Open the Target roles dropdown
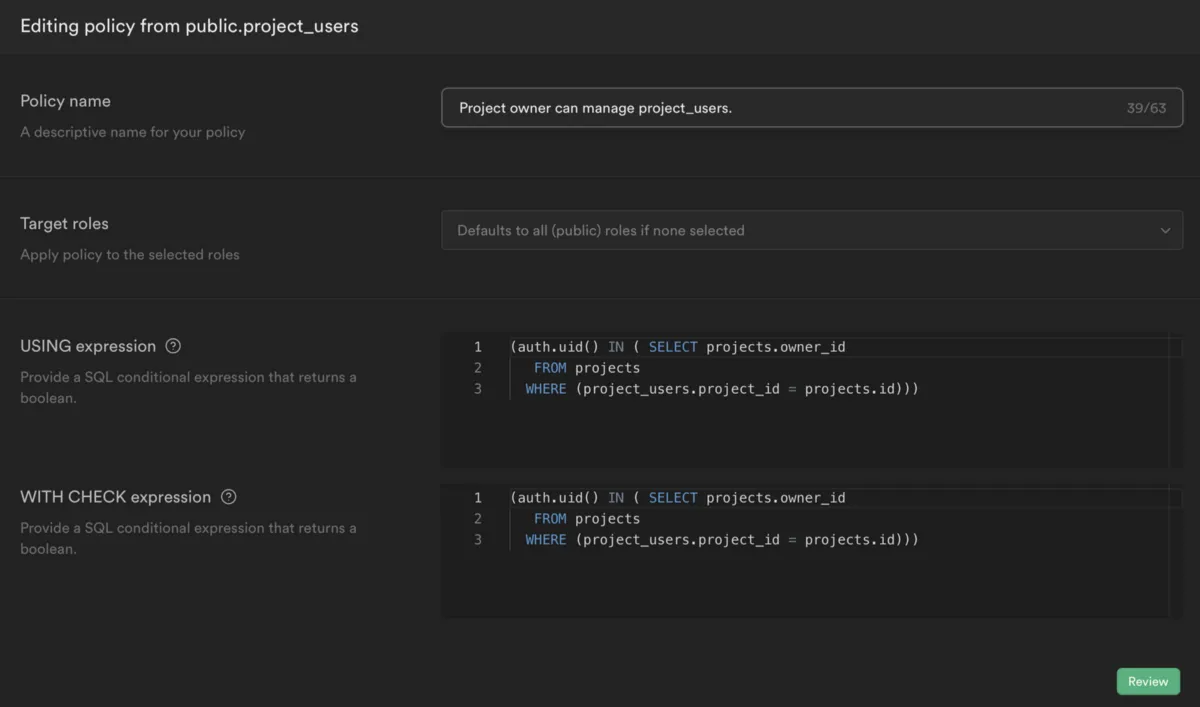Image resolution: width=1200 pixels, height=707 pixels. 812,230
